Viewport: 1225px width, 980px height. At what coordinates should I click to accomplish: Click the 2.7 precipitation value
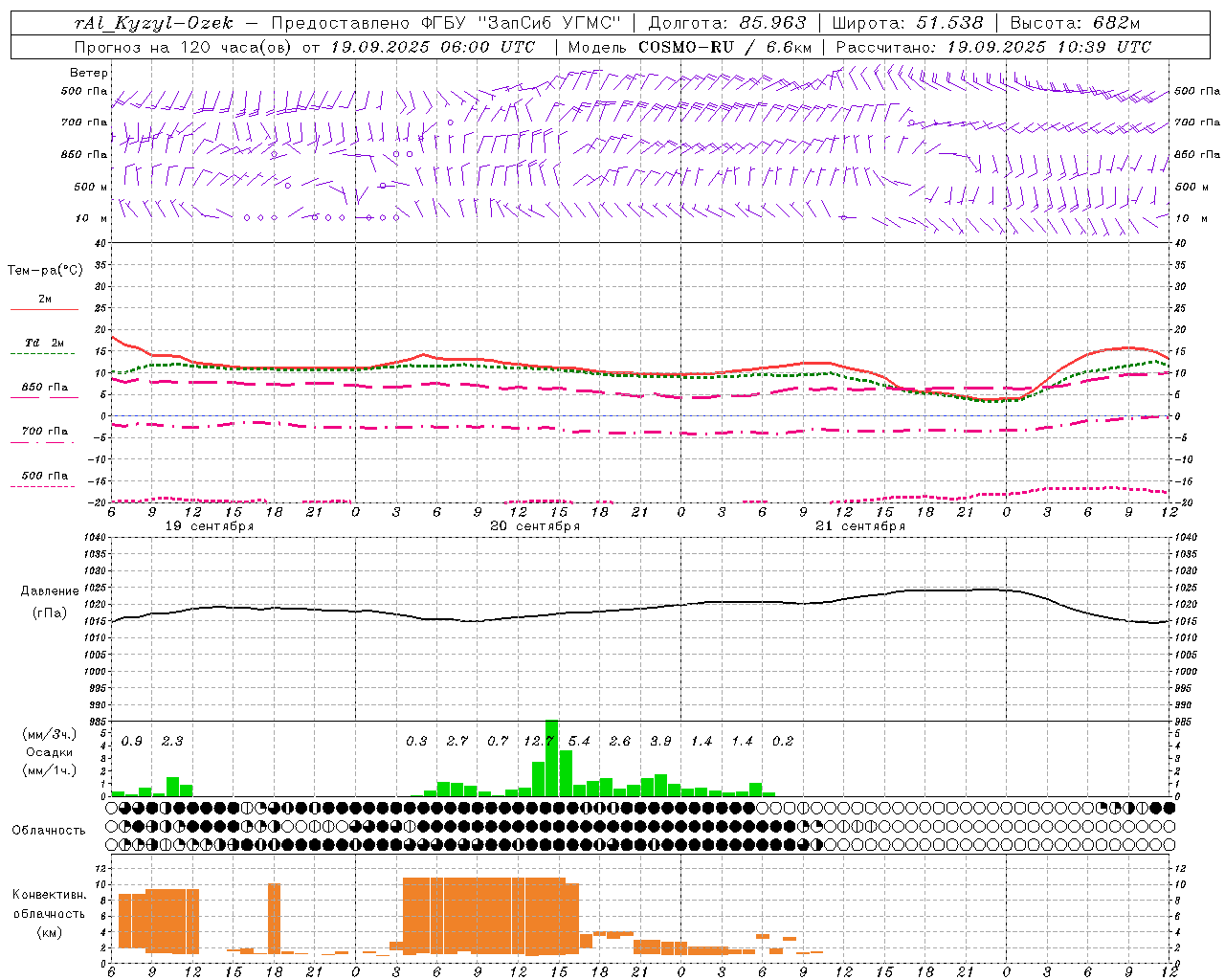pyautogui.click(x=457, y=742)
